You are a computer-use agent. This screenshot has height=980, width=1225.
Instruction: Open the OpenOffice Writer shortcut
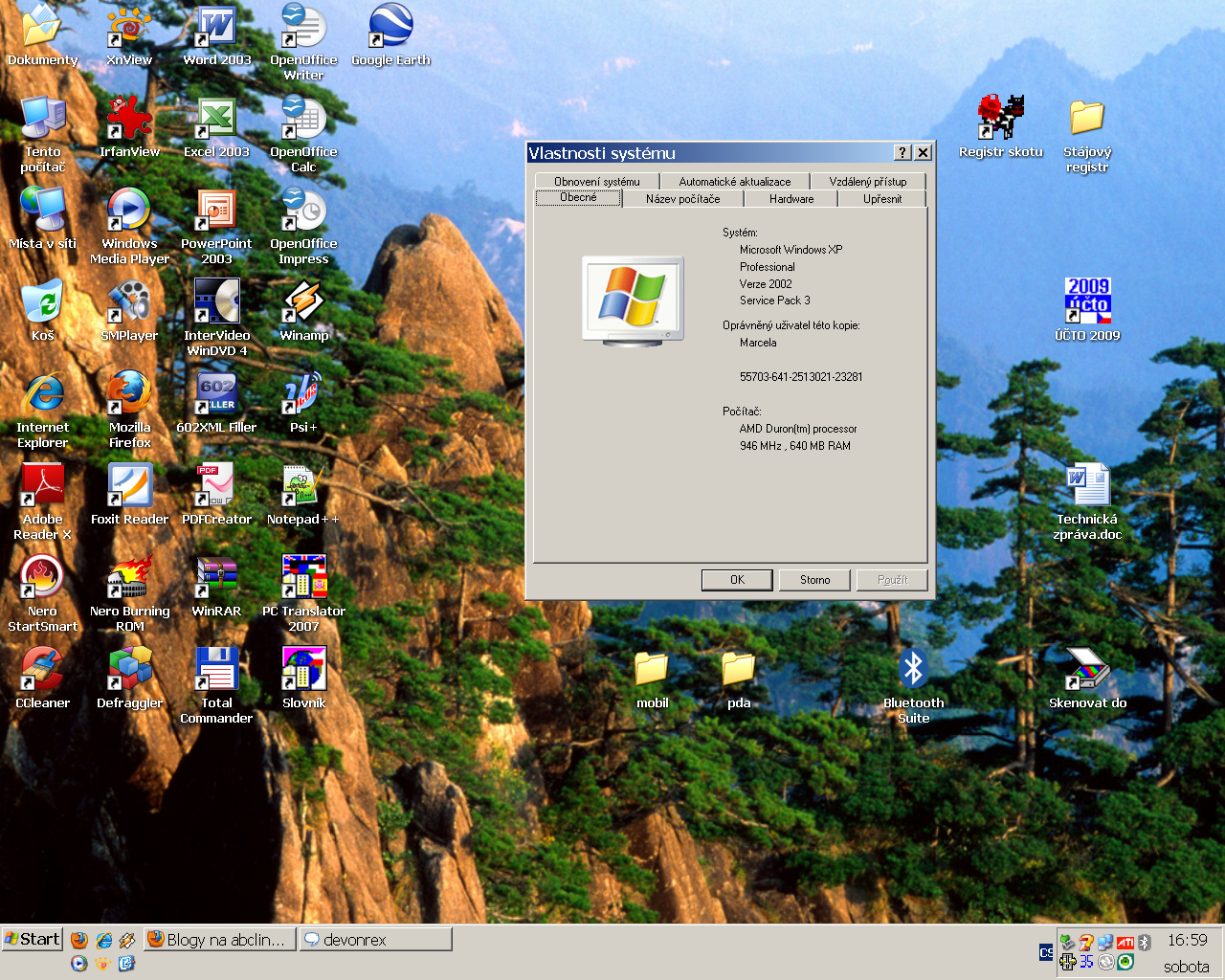303,42
